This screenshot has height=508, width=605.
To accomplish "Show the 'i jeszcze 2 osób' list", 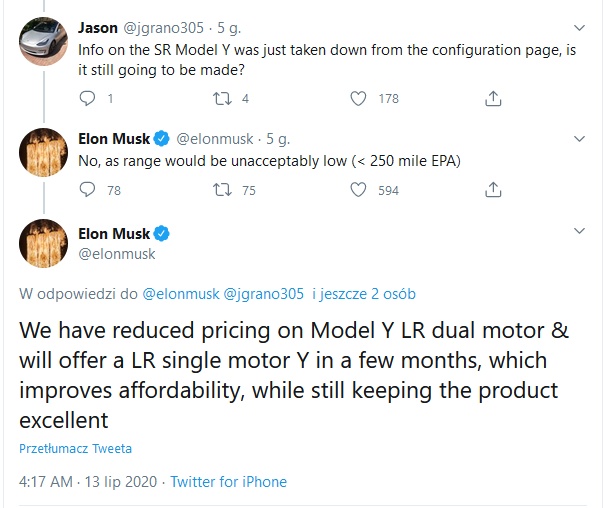I will pos(364,294).
